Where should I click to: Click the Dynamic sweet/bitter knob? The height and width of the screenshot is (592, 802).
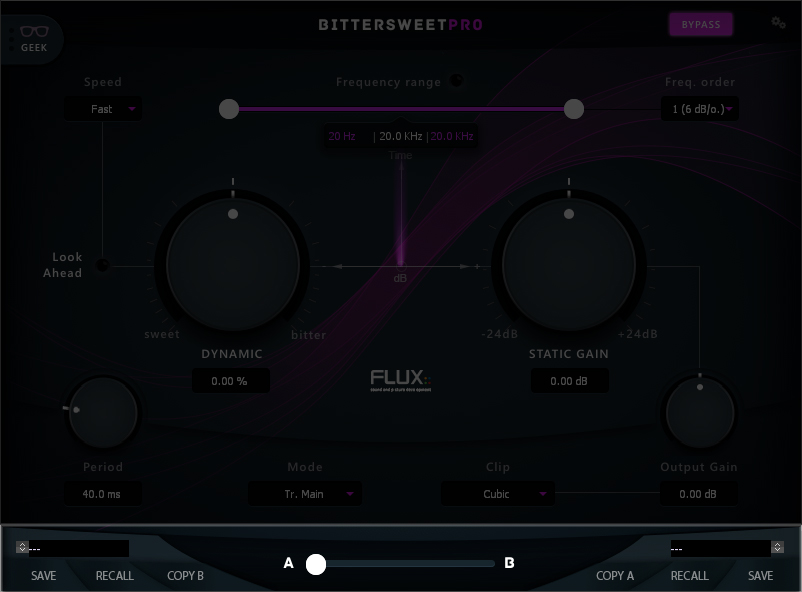(233, 267)
